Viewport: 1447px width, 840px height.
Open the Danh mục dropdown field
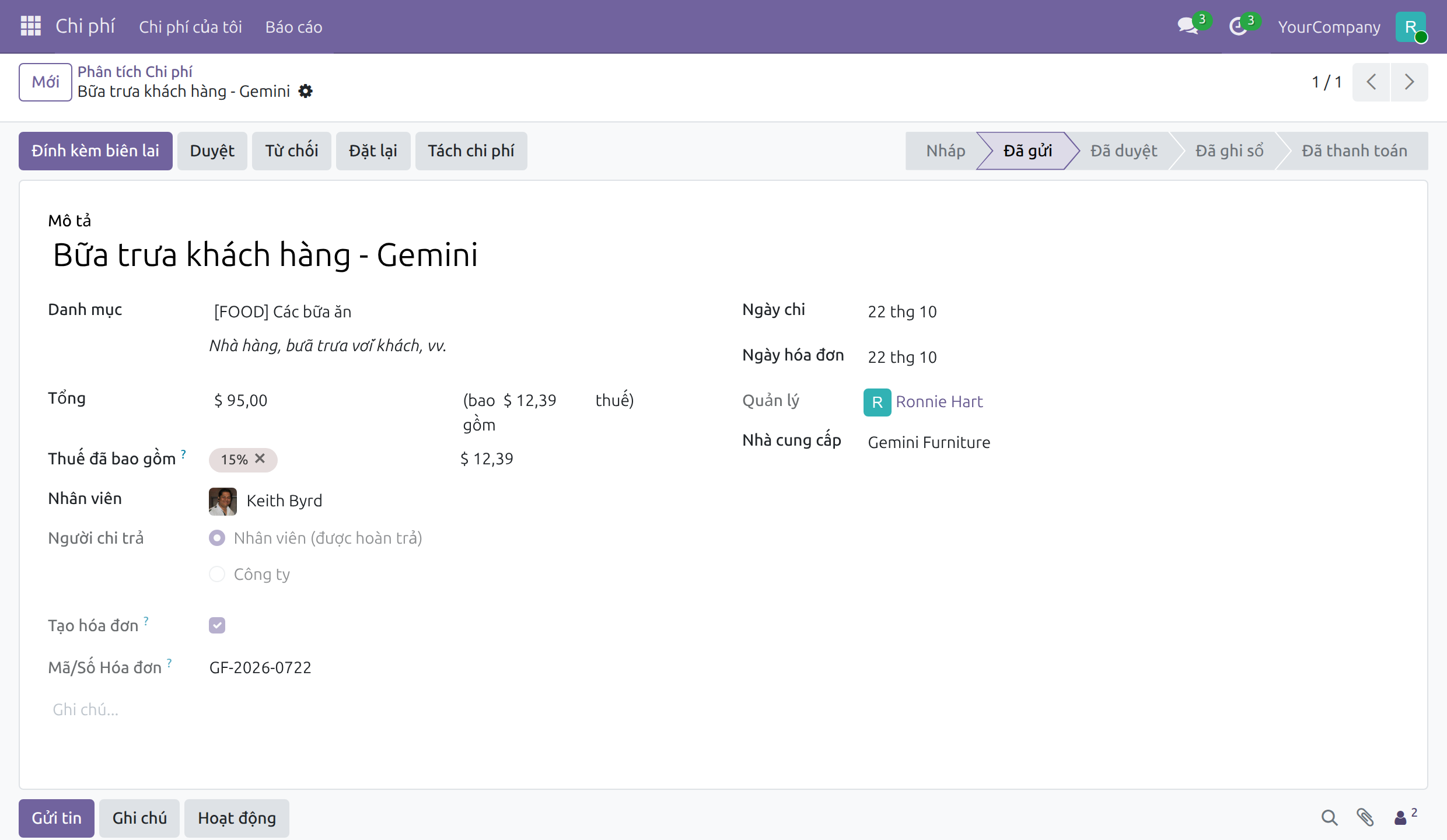pos(443,311)
